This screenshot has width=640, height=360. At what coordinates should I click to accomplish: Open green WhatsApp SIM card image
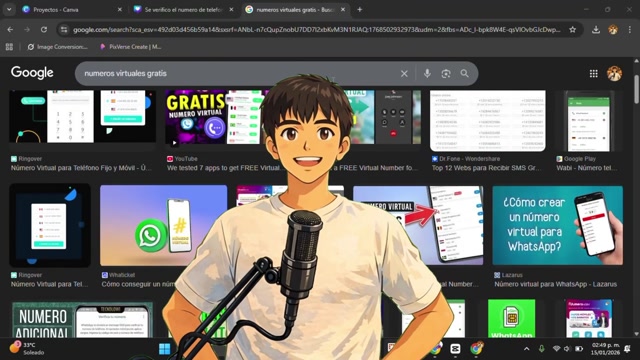coord(511,318)
